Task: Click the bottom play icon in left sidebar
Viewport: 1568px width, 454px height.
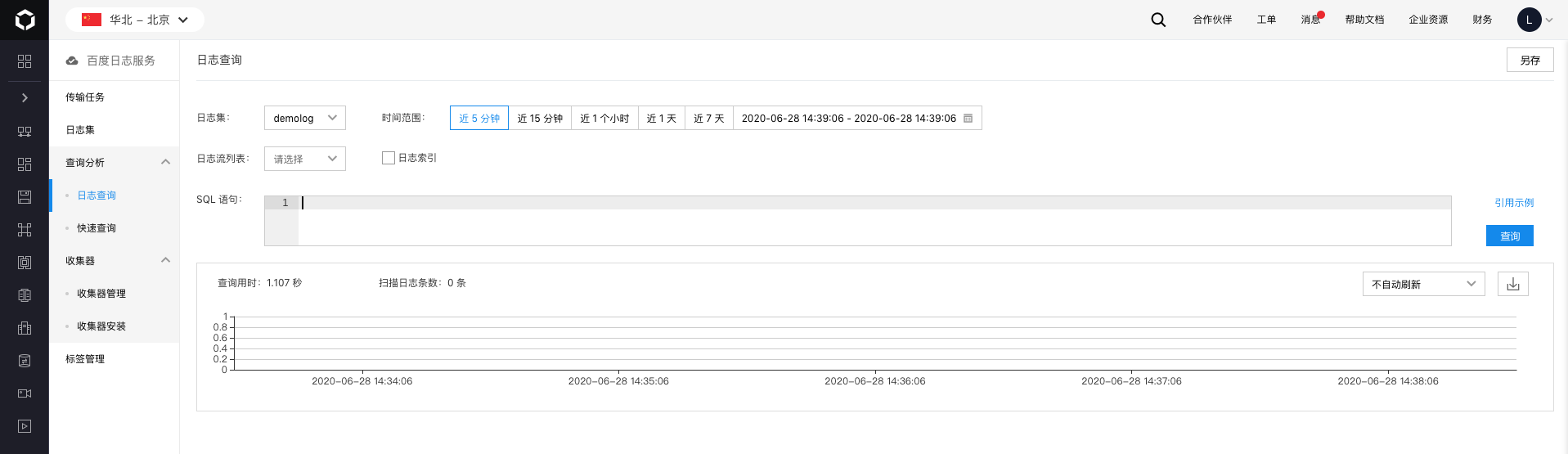Action: point(25,426)
